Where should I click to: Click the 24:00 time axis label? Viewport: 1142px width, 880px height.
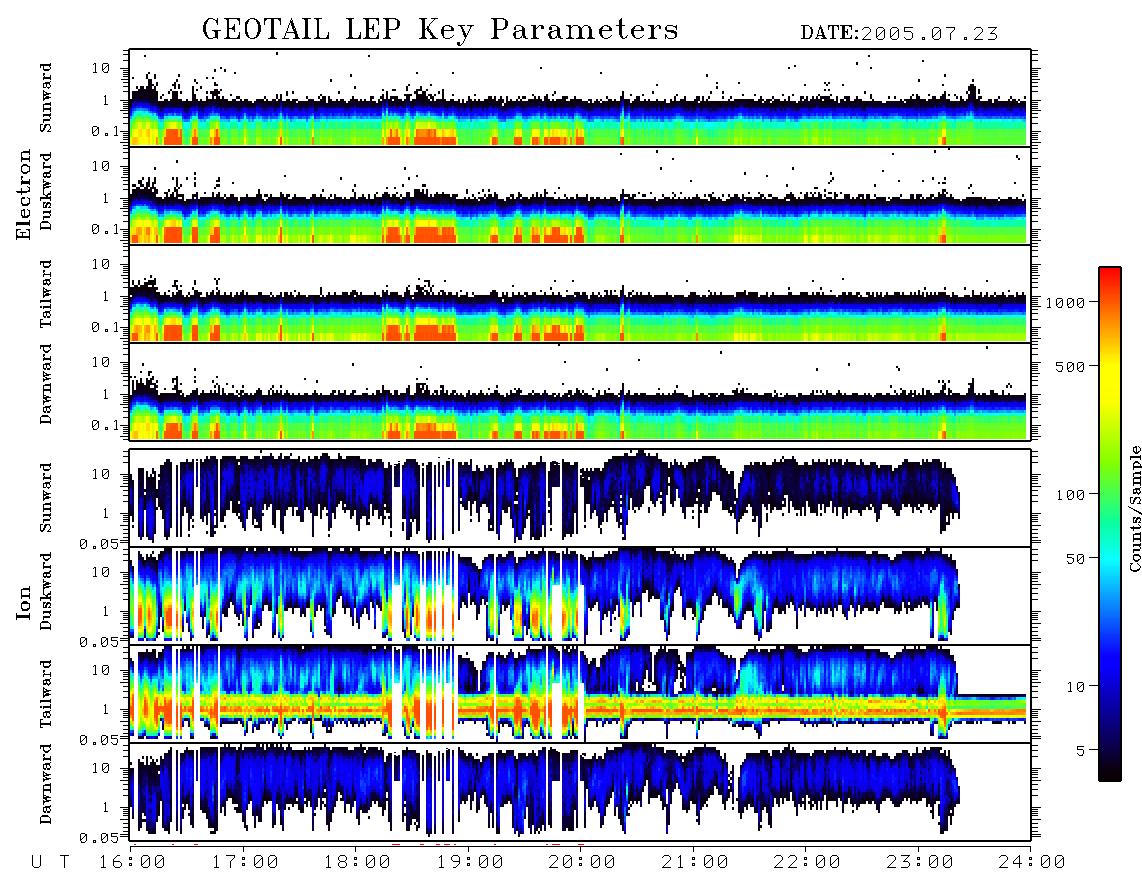point(1032,862)
